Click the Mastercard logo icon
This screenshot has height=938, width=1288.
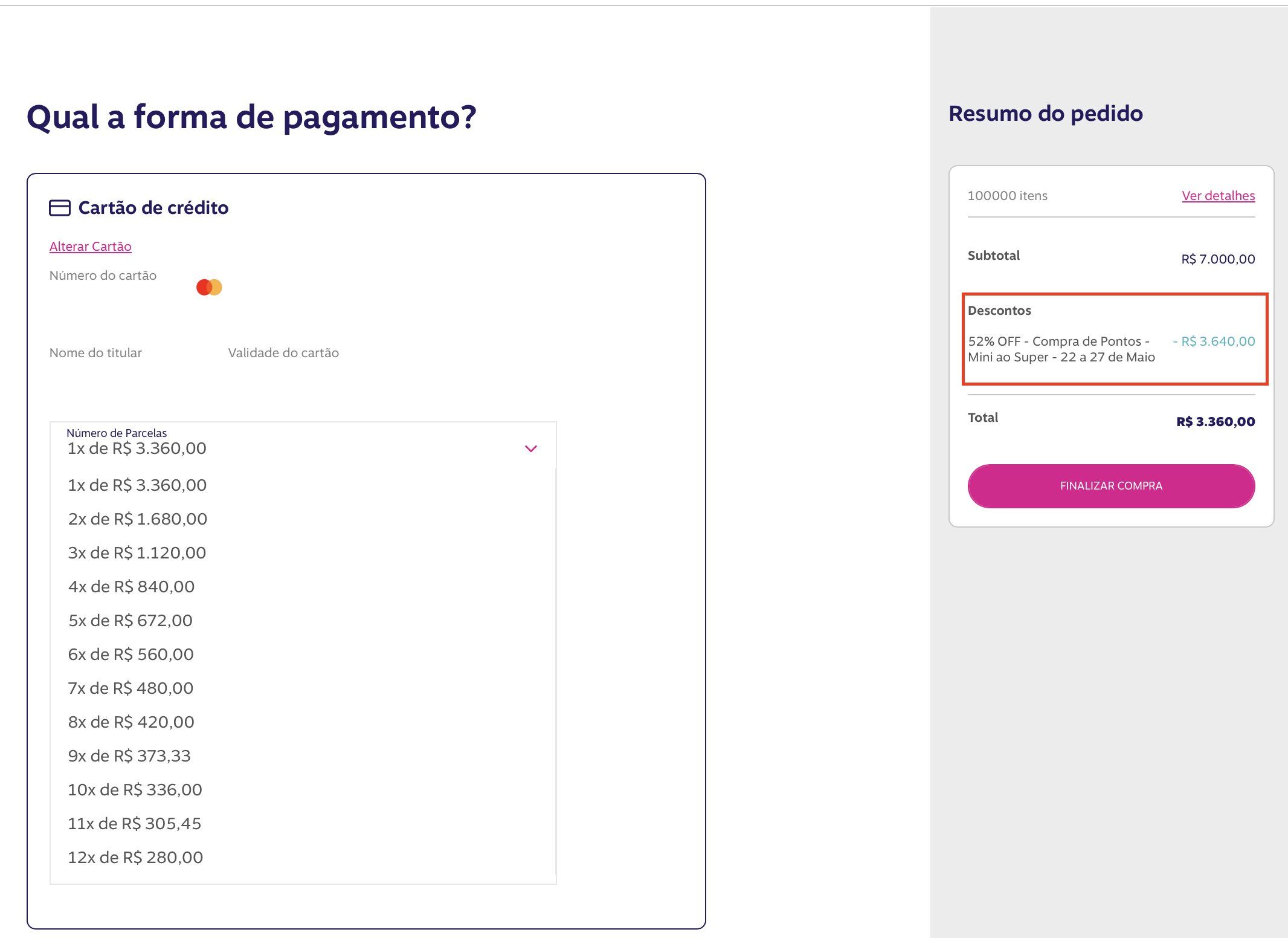(209, 287)
